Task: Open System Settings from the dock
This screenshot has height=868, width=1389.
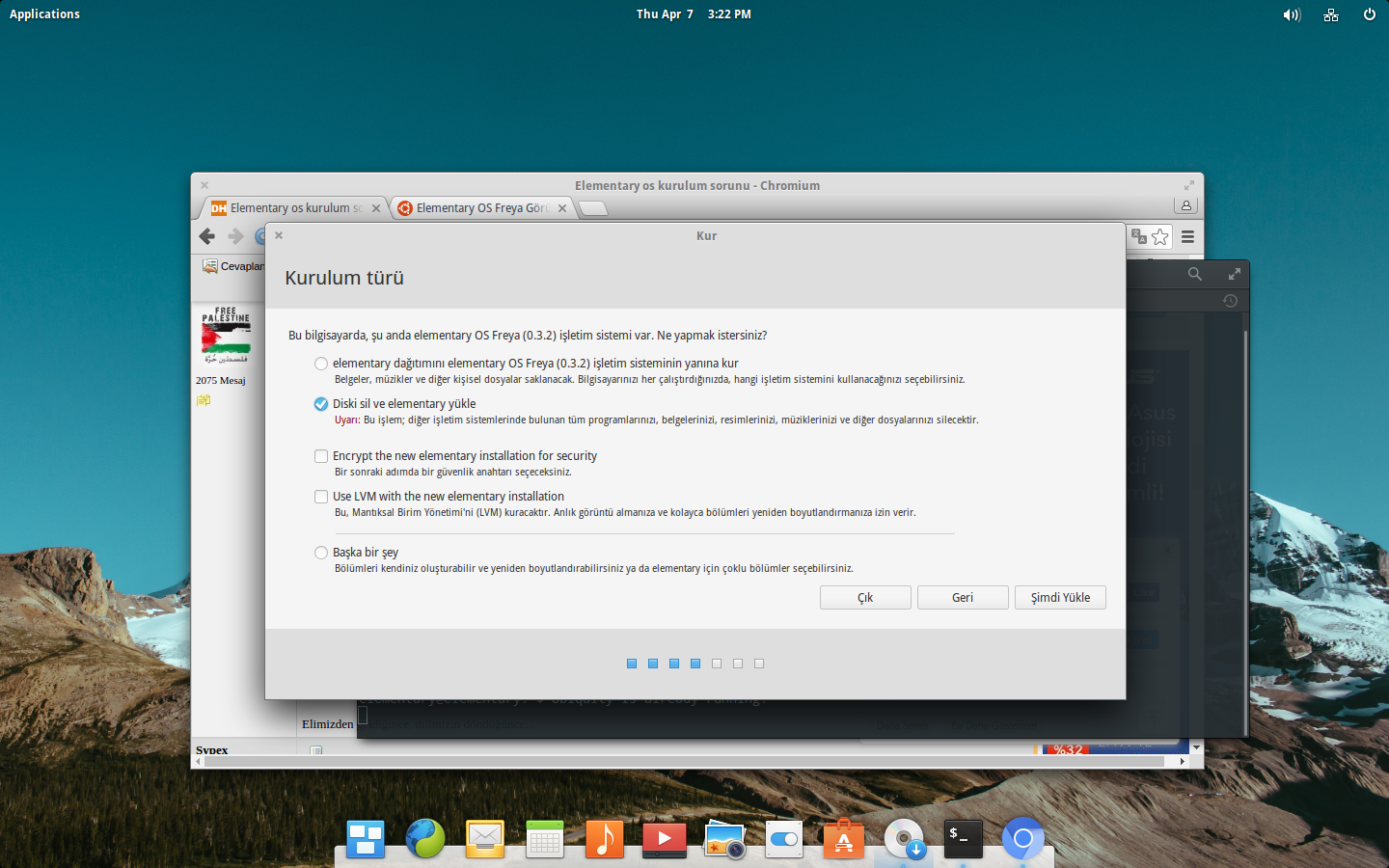Action: point(784,839)
